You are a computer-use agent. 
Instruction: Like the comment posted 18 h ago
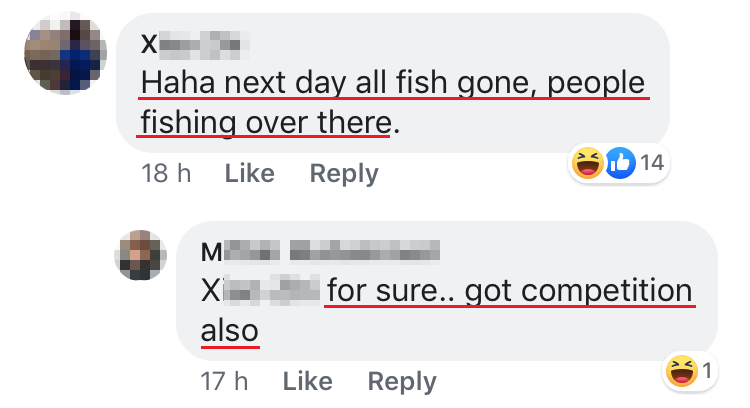[x=250, y=173]
